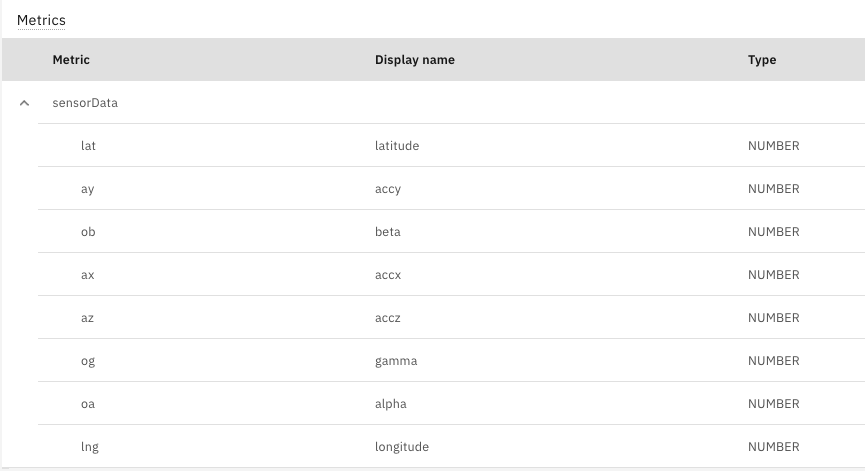Click the Display name column header
865x471 pixels.
[415, 60]
